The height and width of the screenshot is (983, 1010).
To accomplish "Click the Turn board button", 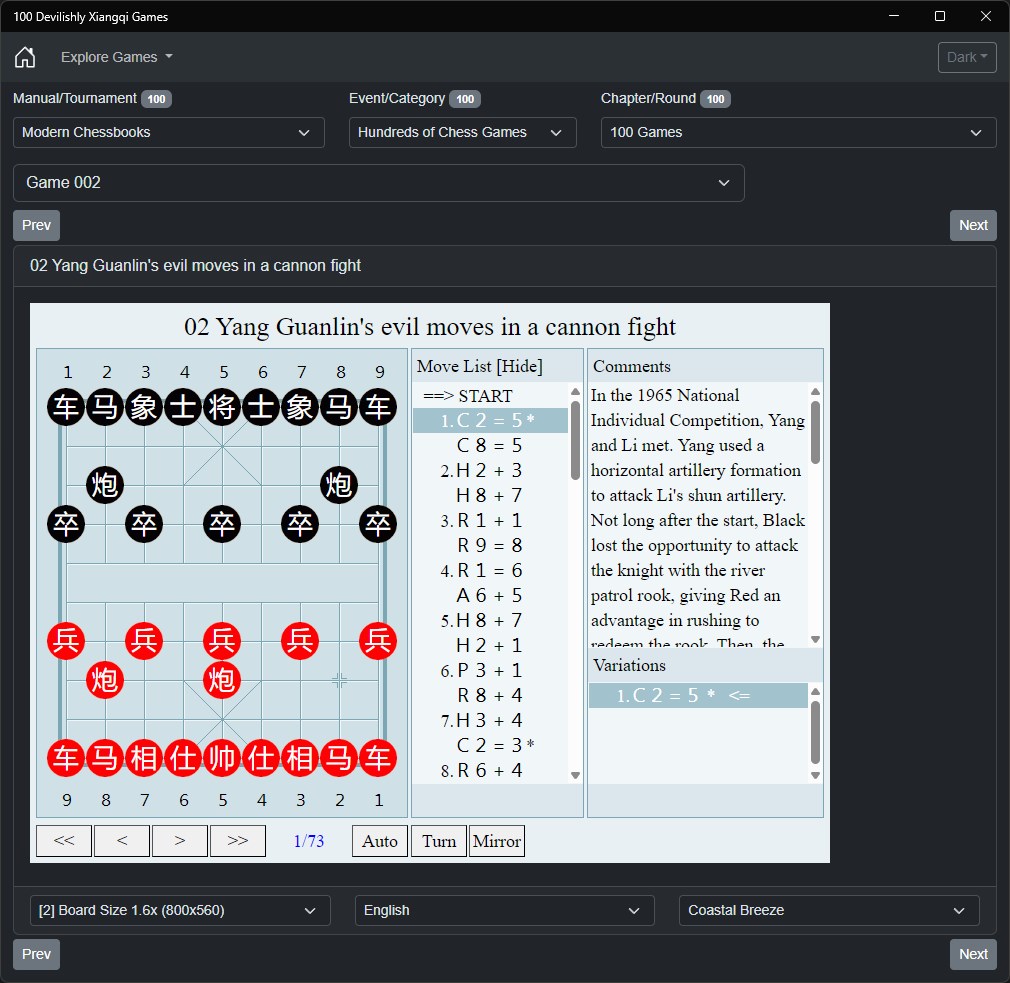I will (439, 841).
